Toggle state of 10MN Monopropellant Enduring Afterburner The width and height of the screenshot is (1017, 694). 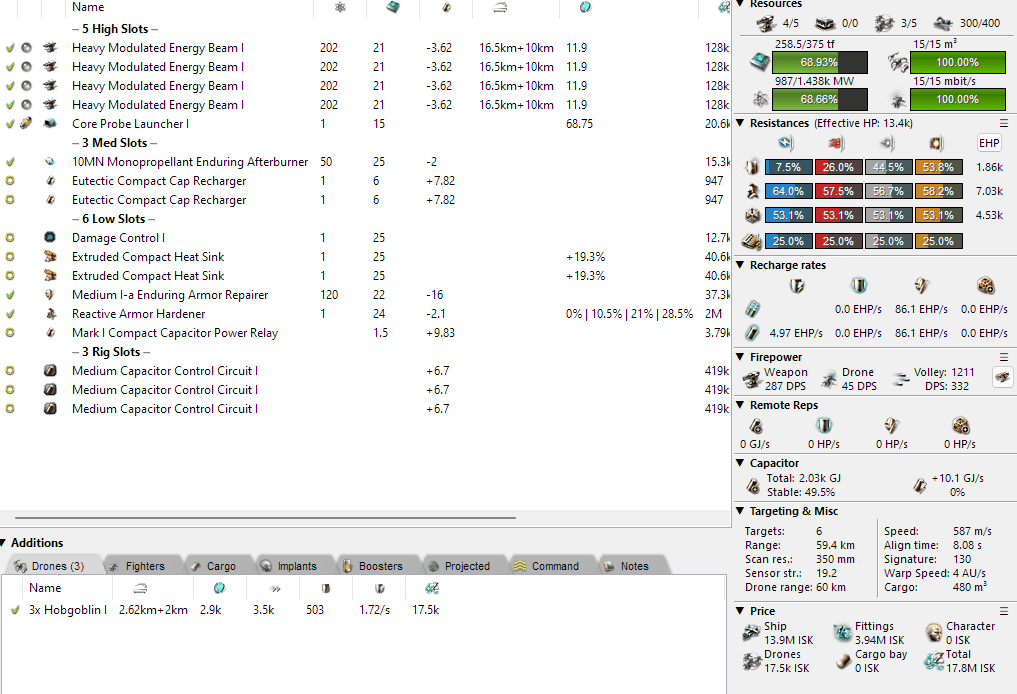tap(10, 162)
